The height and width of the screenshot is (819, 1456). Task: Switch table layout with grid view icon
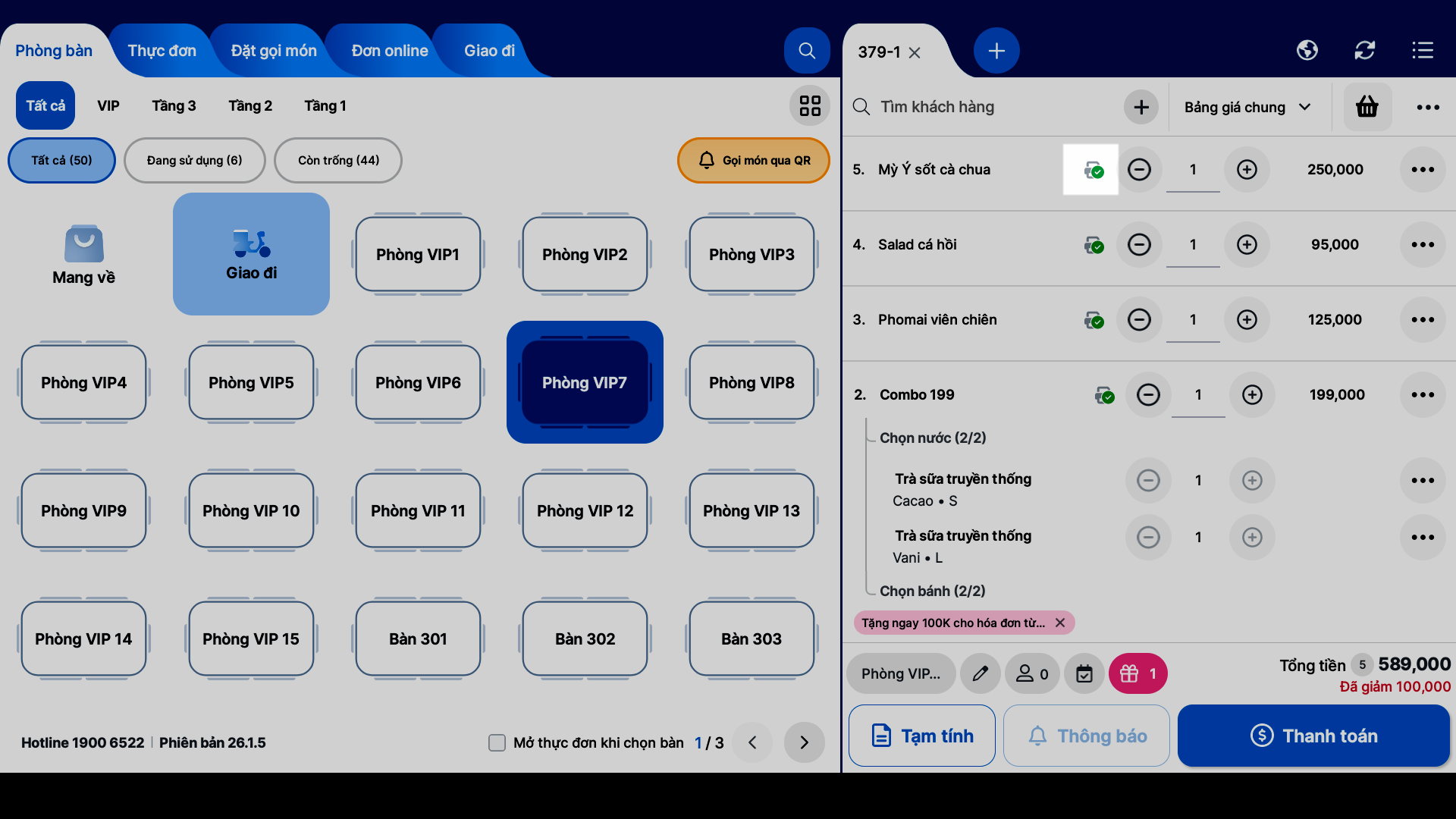pyautogui.click(x=810, y=106)
